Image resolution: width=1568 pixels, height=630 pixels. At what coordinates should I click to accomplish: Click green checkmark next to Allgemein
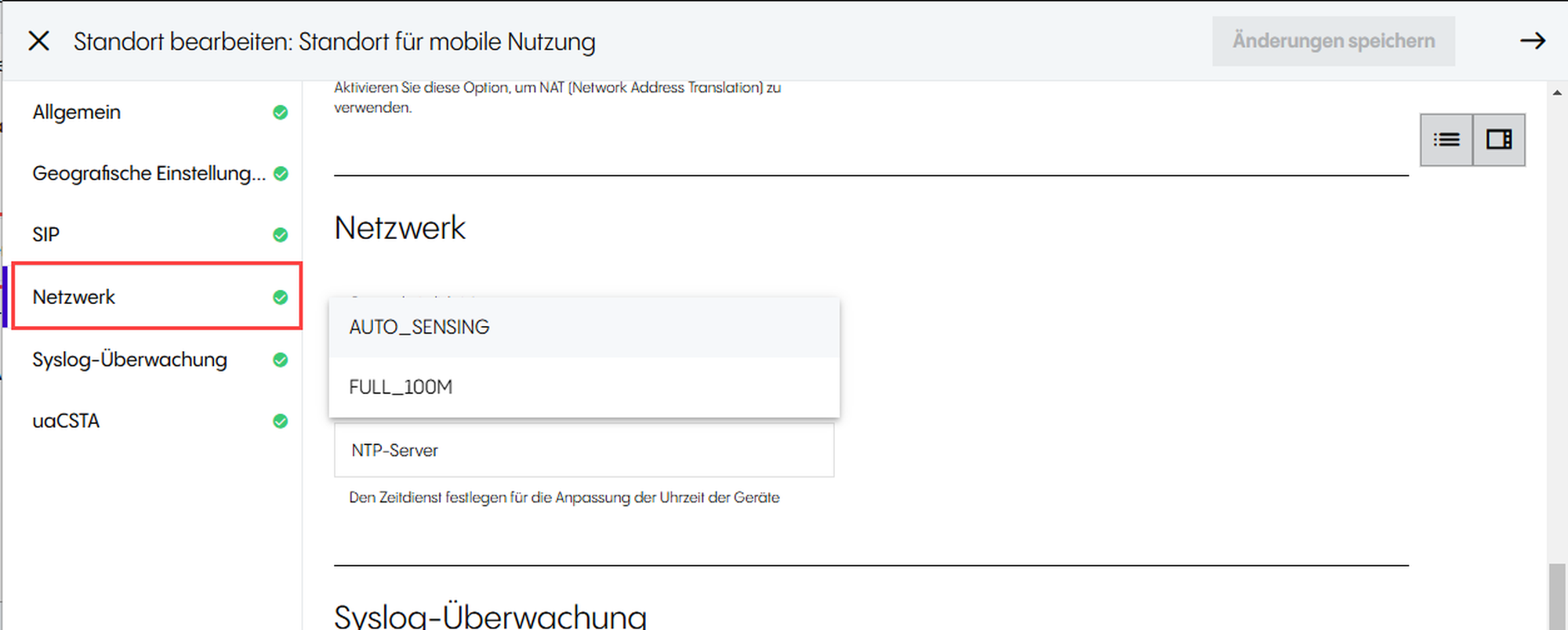click(280, 113)
